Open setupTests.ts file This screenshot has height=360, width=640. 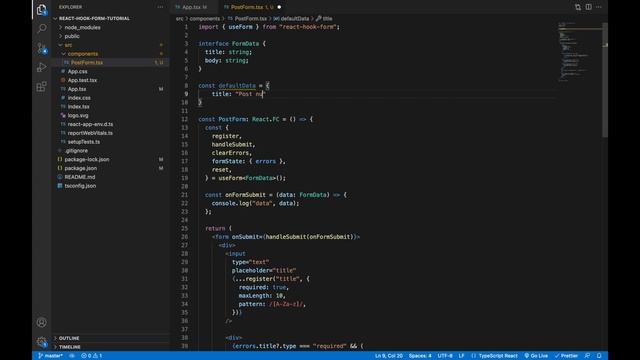pos(84,142)
